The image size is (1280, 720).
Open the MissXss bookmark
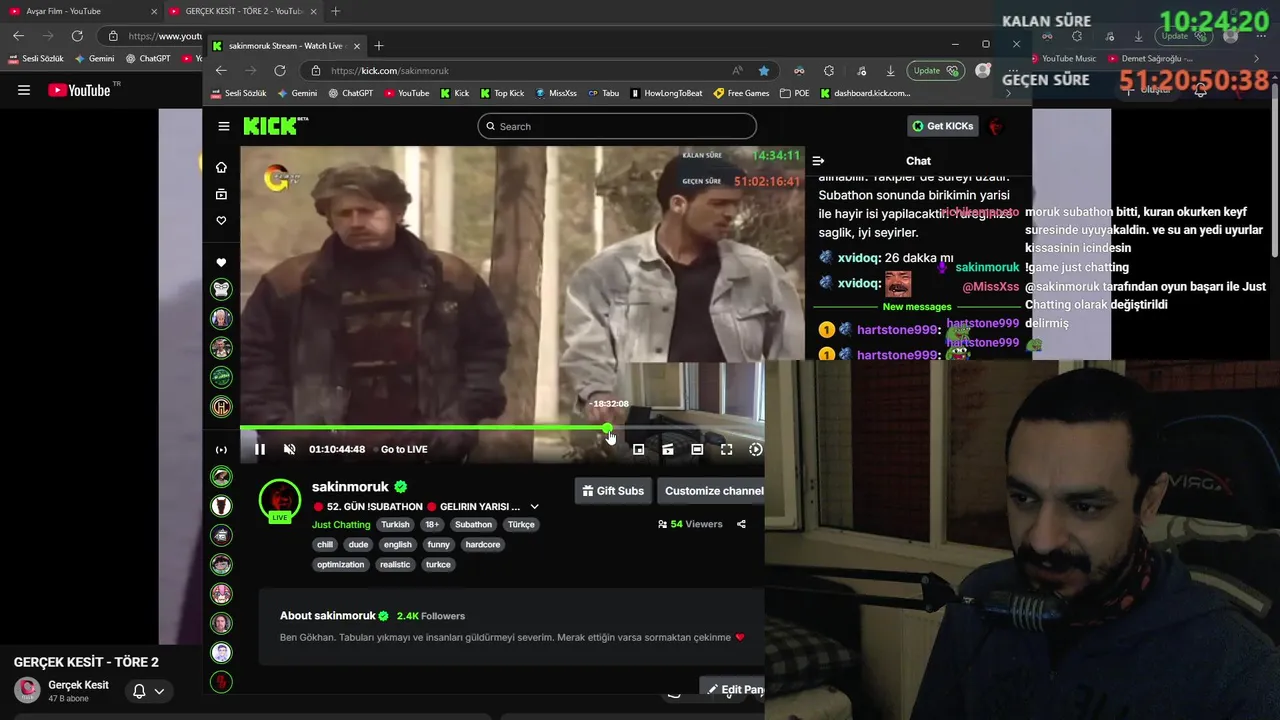pos(556,93)
